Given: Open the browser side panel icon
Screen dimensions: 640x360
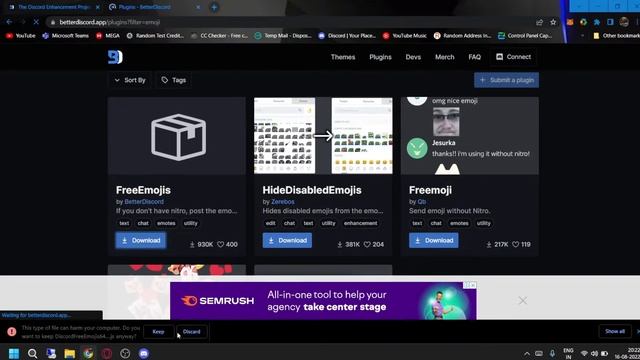Looking at the screenshot, I should 610,22.
